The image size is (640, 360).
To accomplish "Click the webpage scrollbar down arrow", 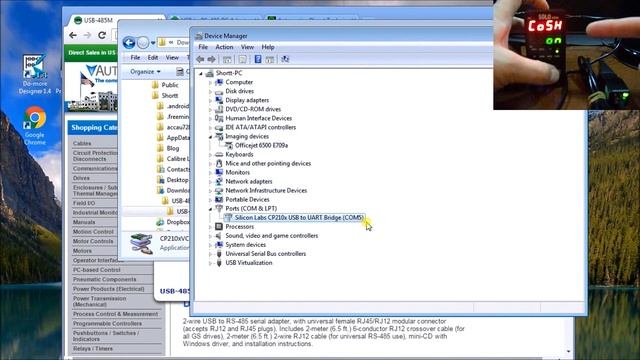I will [568, 351].
